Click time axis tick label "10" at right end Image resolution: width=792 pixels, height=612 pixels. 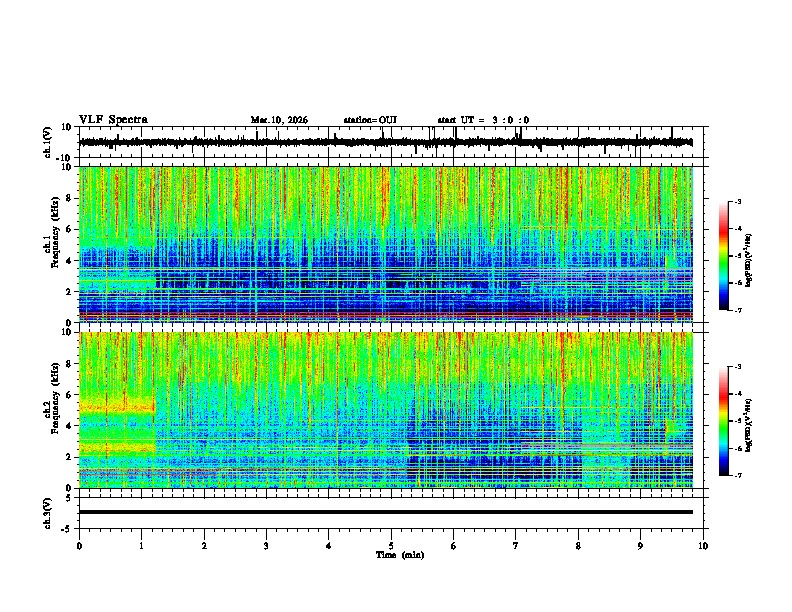703,546
